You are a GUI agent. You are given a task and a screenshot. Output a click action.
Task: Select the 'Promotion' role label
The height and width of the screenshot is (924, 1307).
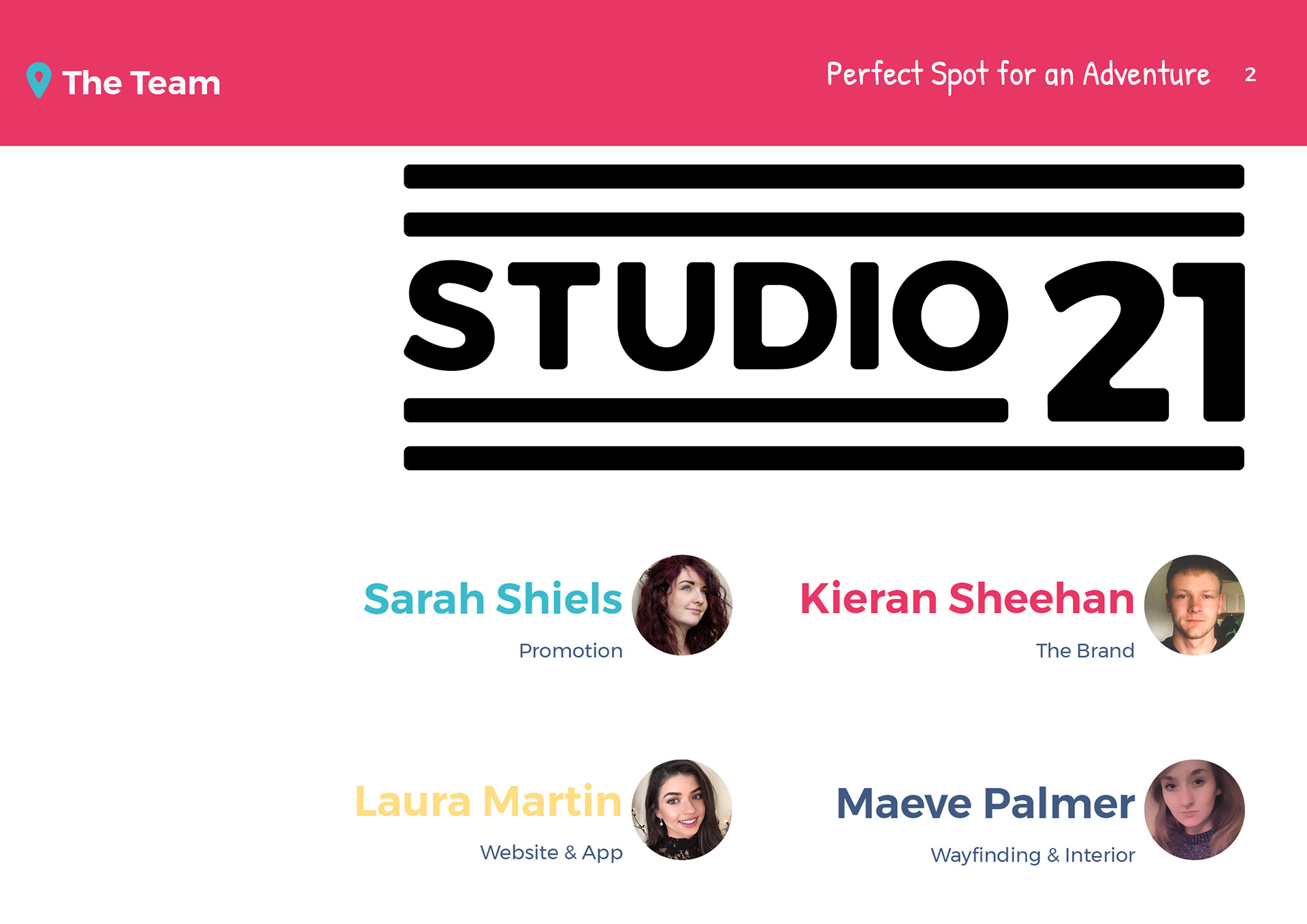click(x=570, y=650)
